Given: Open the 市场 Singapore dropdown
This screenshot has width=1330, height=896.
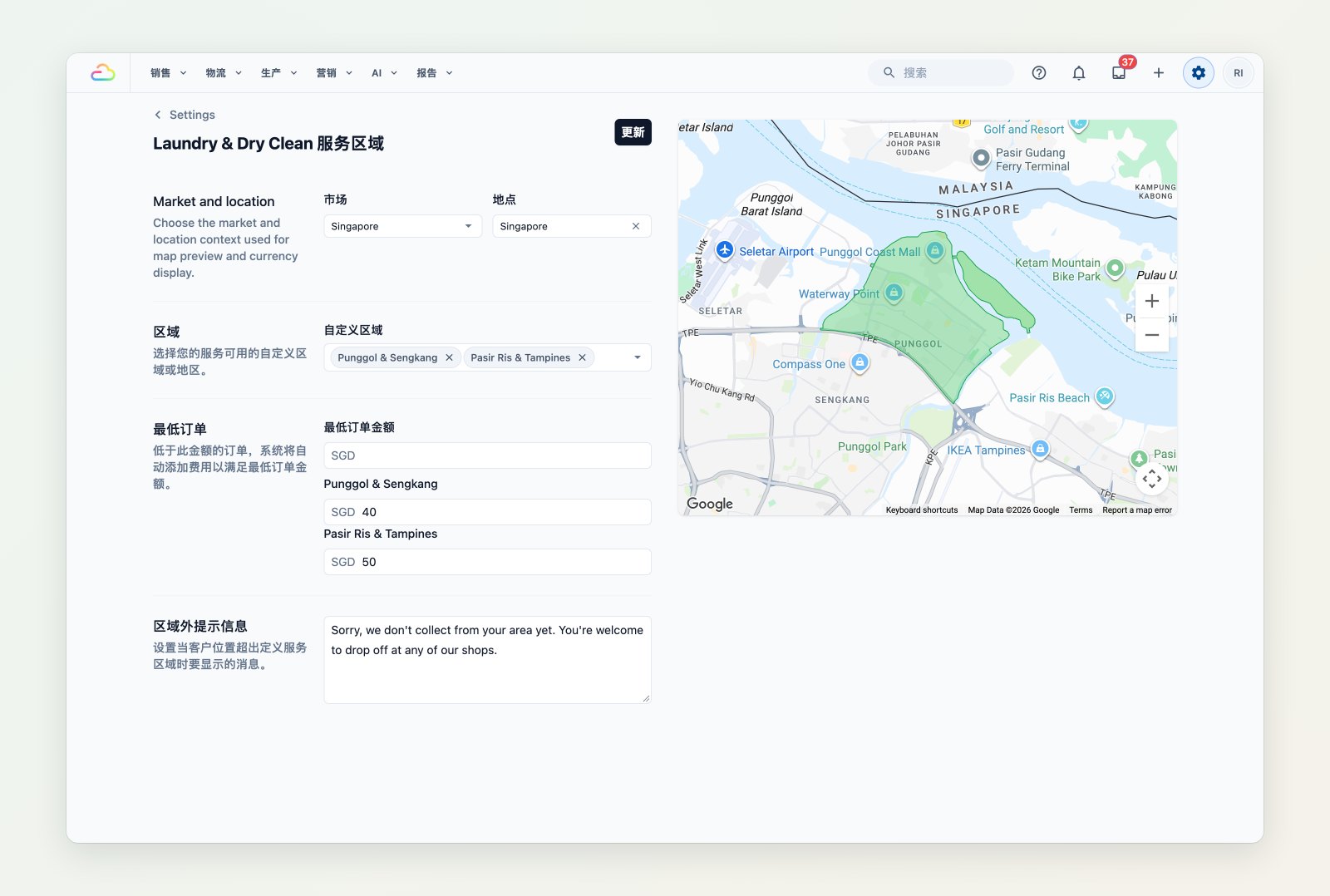Looking at the screenshot, I should point(403,226).
